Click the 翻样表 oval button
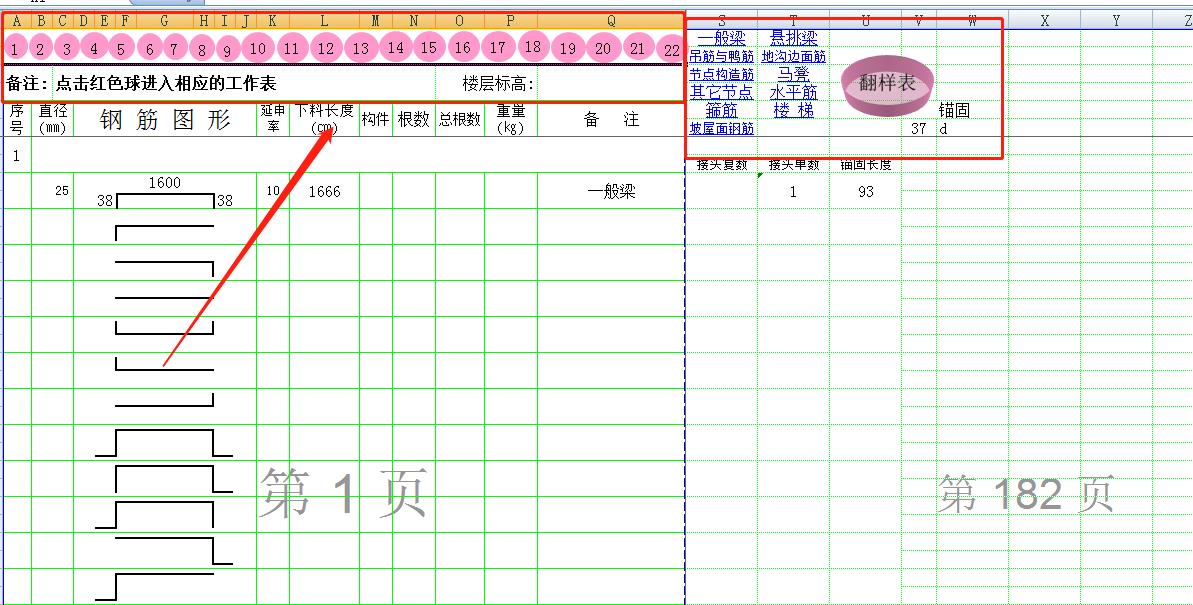The width and height of the screenshot is (1193, 605). point(887,84)
